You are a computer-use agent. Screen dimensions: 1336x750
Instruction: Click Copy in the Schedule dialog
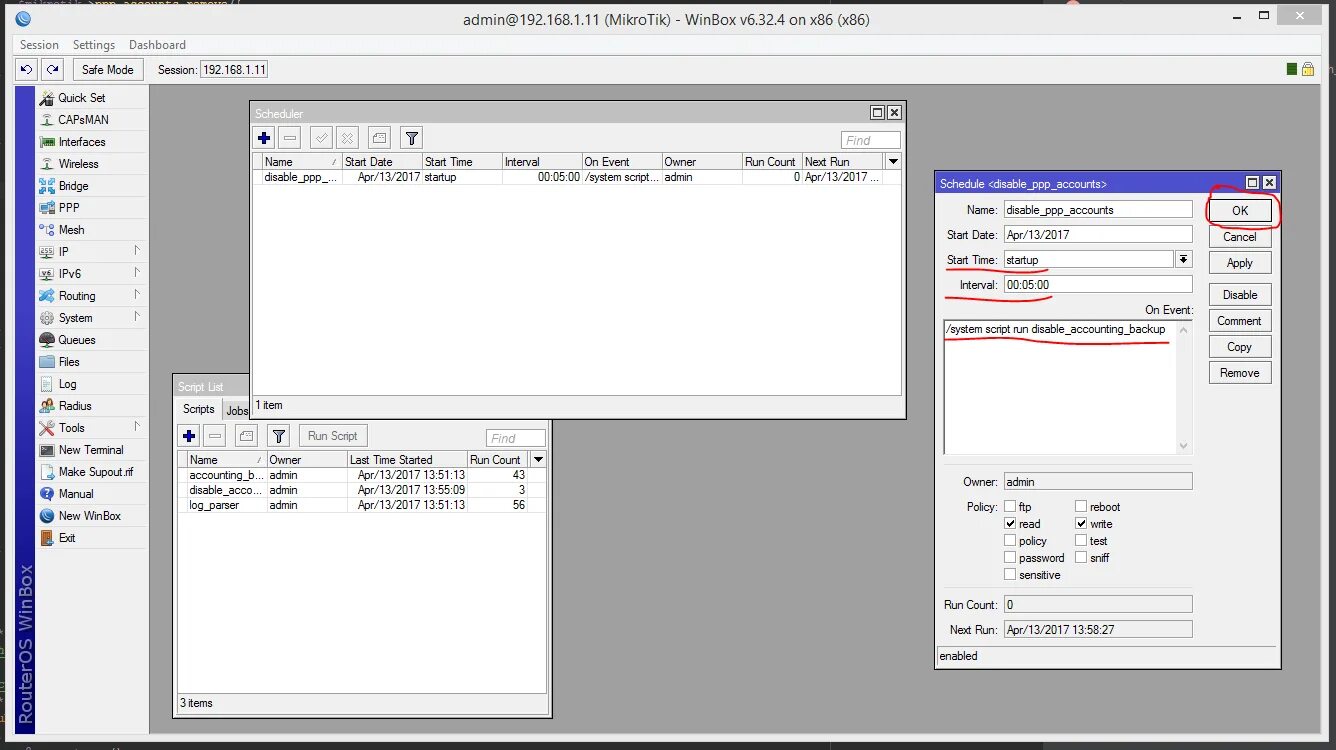(1240, 347)
